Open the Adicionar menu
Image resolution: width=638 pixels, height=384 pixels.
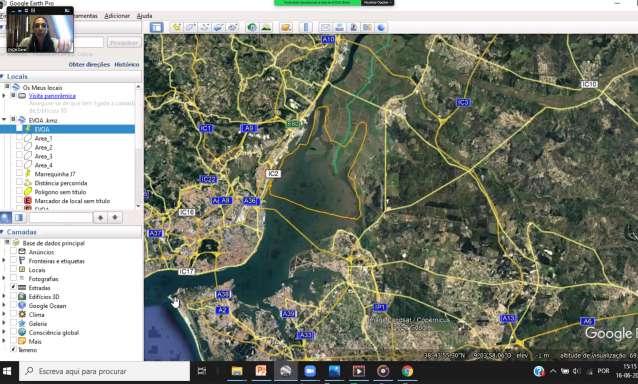pos(117,16)
